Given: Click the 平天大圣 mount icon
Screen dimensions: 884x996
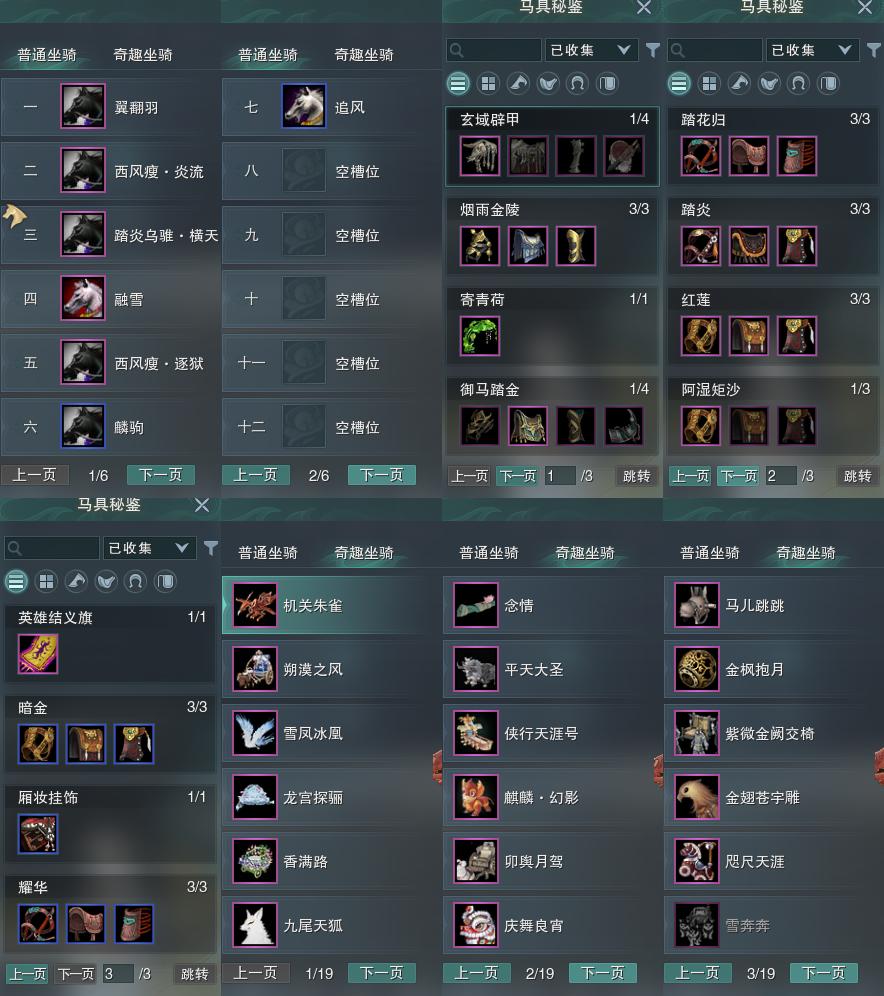Looking at the screenshot, I should (x=476, y=669).
